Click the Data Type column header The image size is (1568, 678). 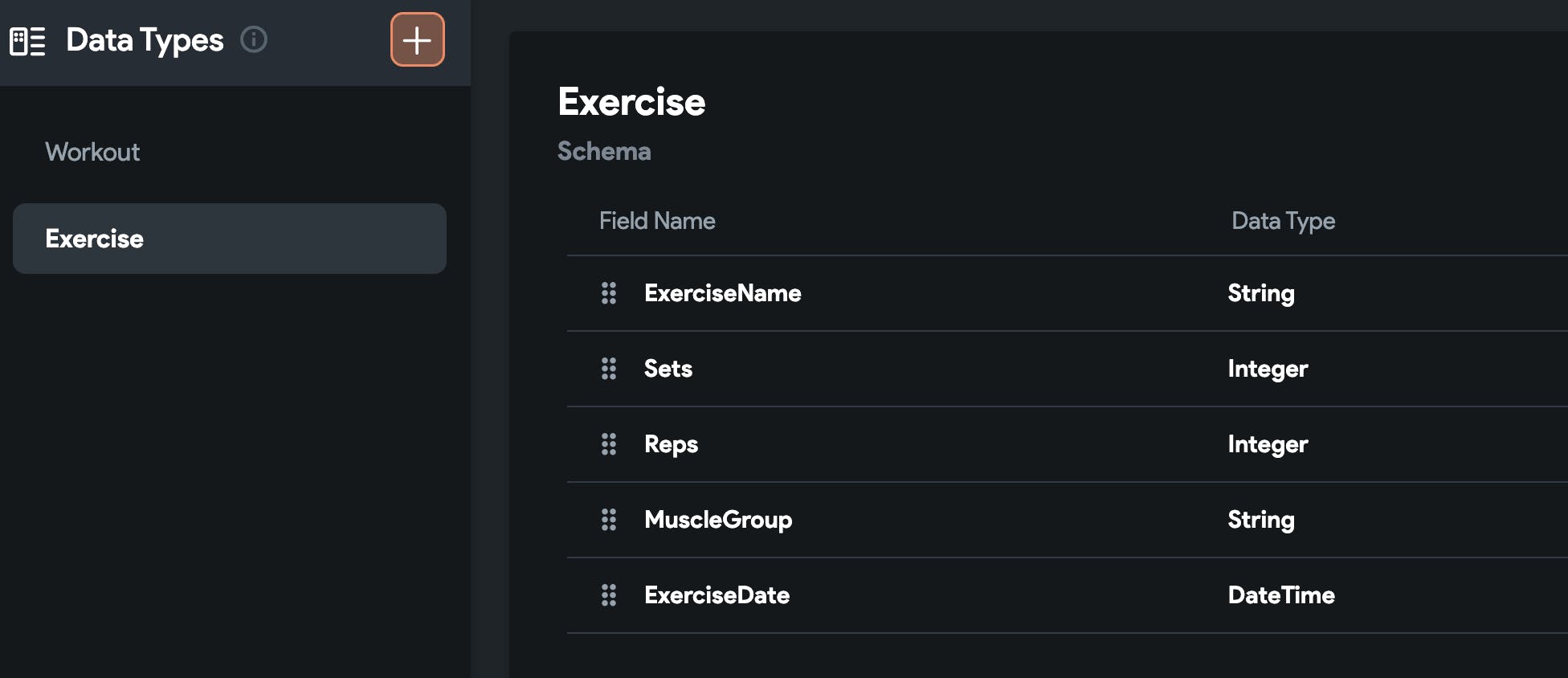pos(1283,221)
